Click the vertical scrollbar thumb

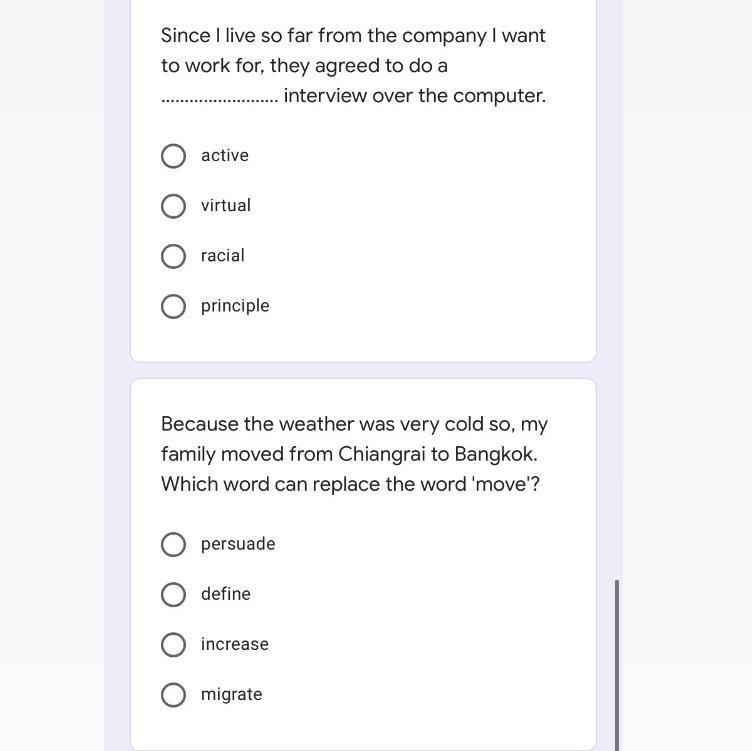(x=616, y=664)
